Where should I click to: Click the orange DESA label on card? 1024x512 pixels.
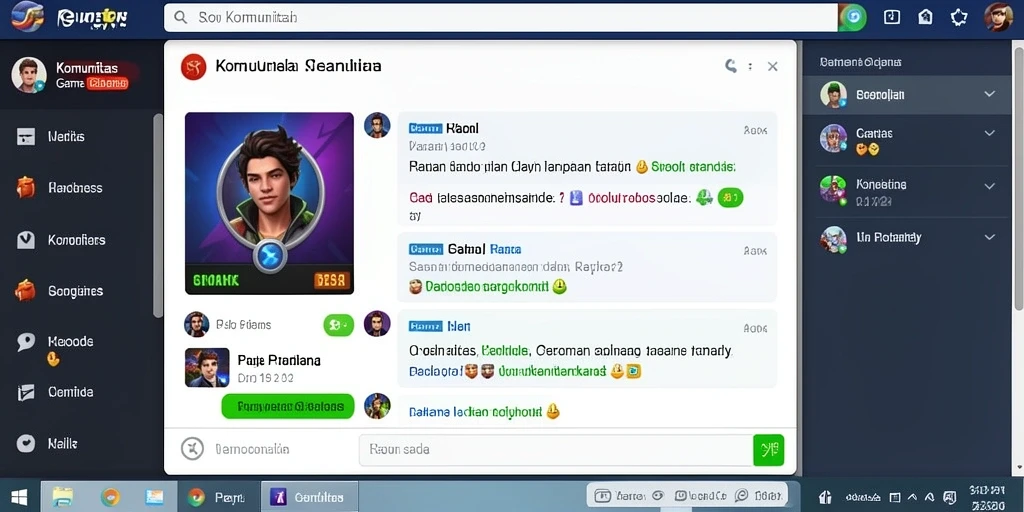click(x=332, y=281)
